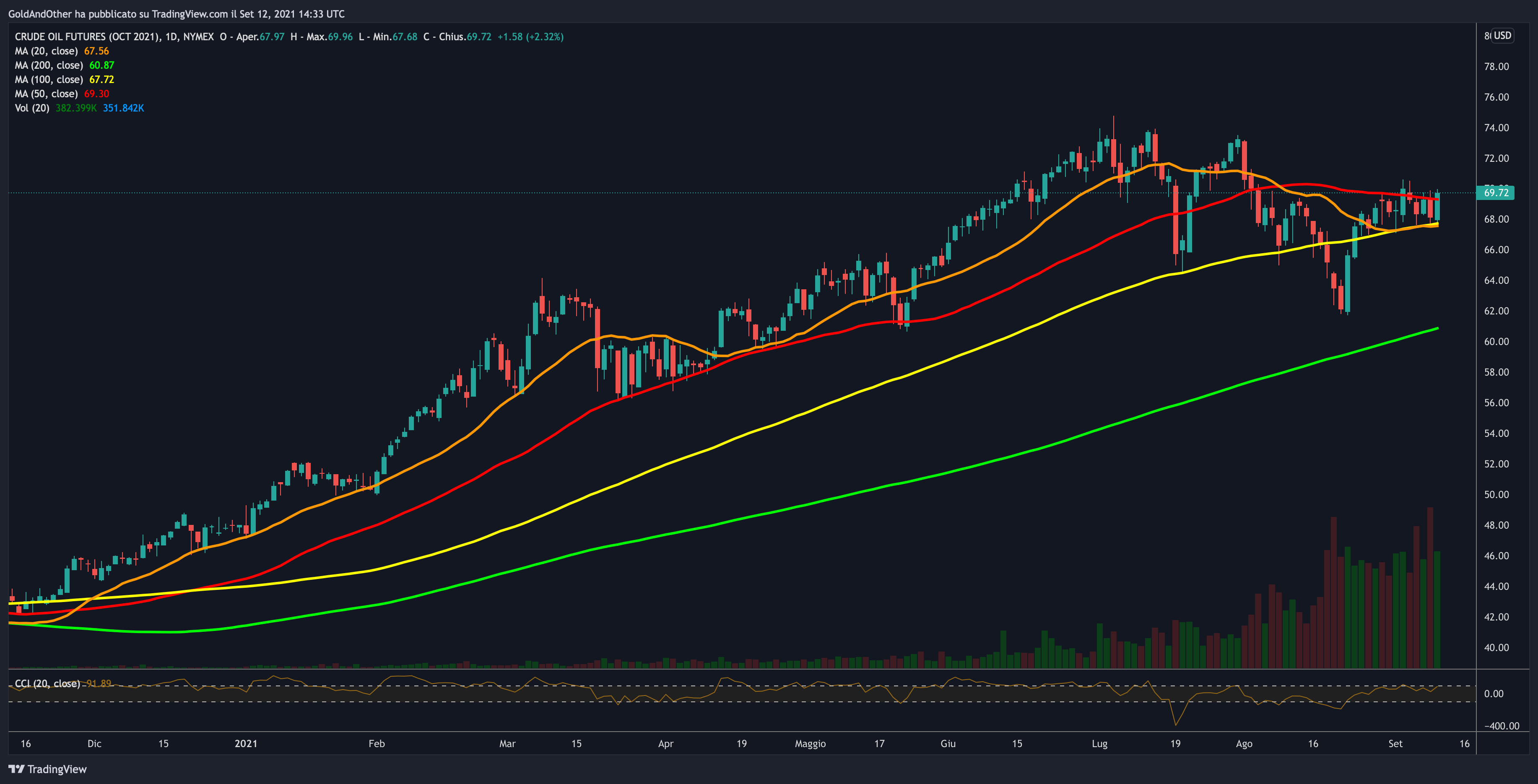Click the CCI (20, close) indicator label

pyautogui.click(x=47, y=683)
